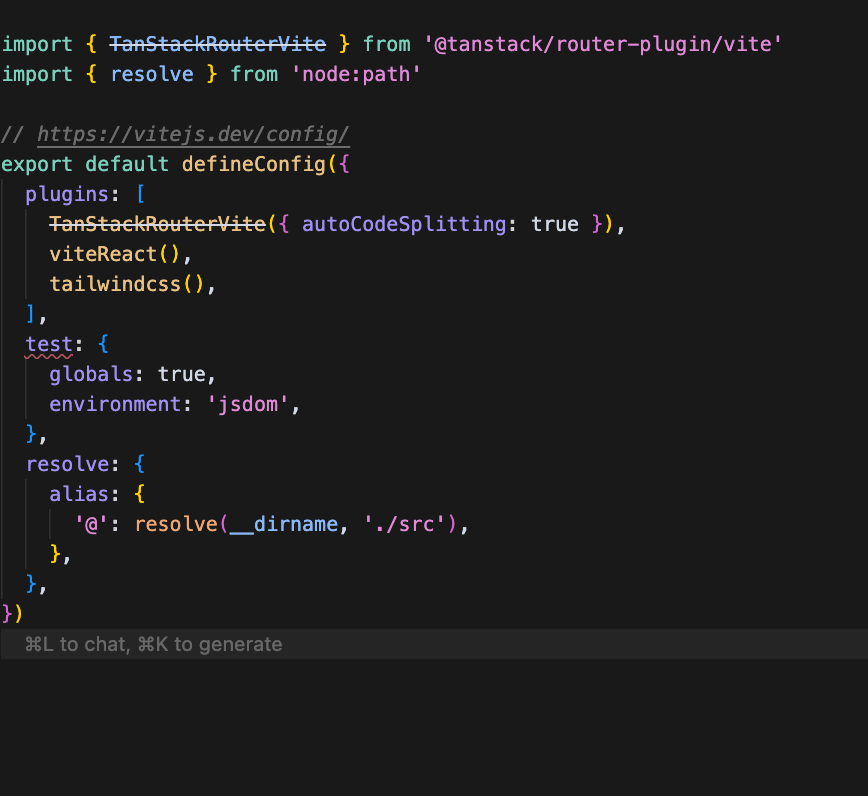This screenshot has height=796, width=868.
Task: Click the autoCodeSplitting option key
Action: point(404,224)
